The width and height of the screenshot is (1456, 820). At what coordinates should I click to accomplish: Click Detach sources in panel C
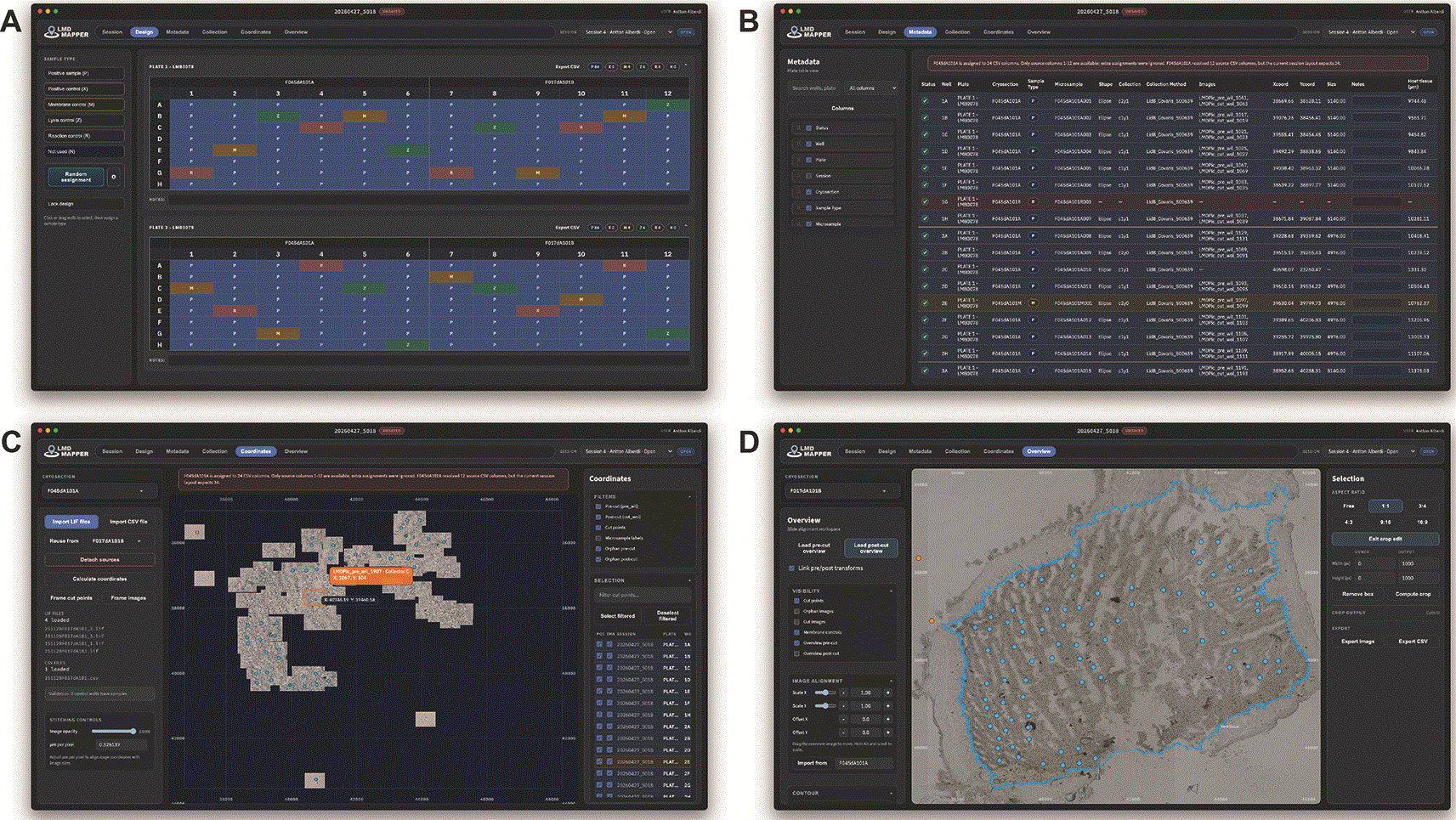[100, 560]
